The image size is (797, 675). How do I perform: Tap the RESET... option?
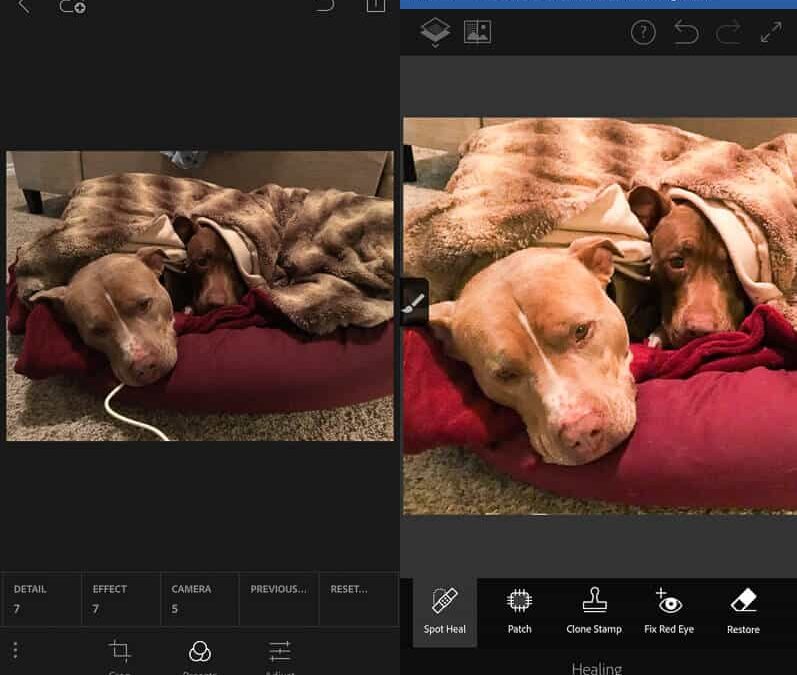coord(358,599)
